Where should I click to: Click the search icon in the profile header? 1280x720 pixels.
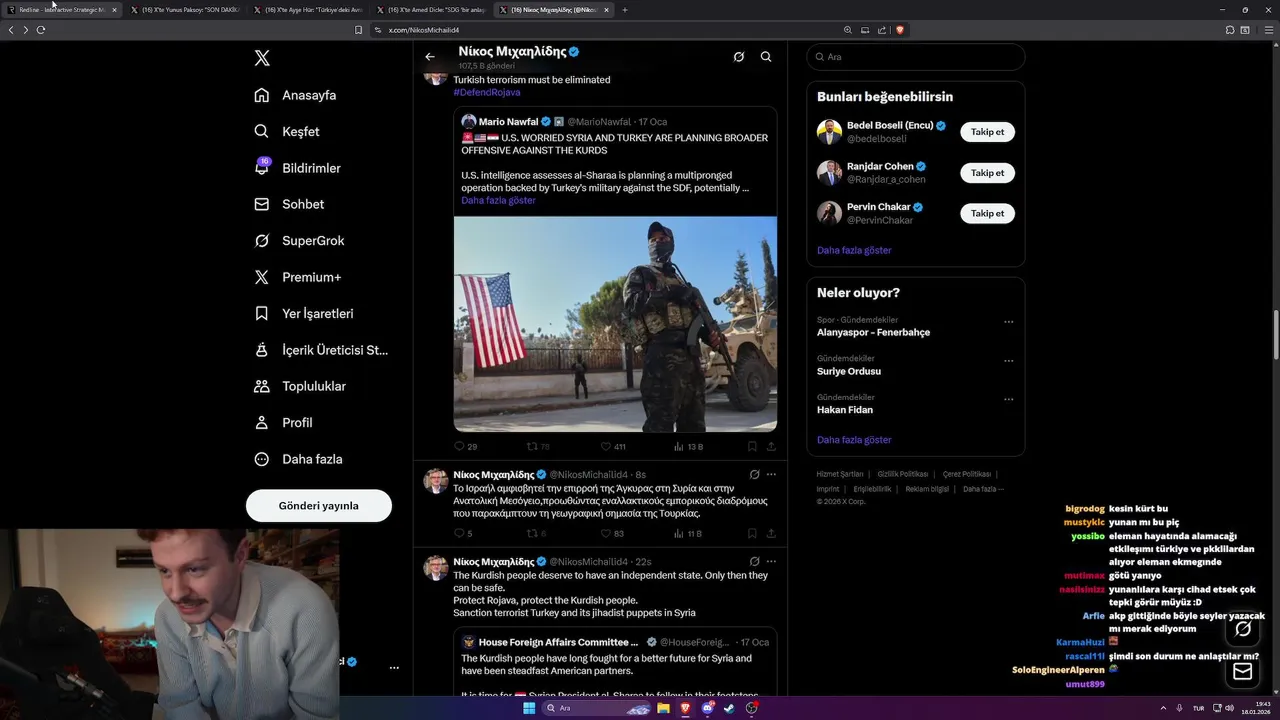point(766,57)
